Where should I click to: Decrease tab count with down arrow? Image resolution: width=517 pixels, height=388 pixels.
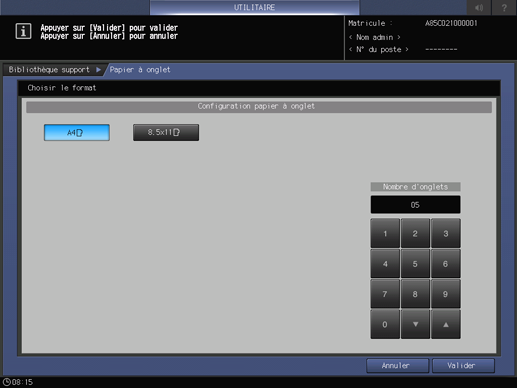pyautogui.click(x=415, y=324)
